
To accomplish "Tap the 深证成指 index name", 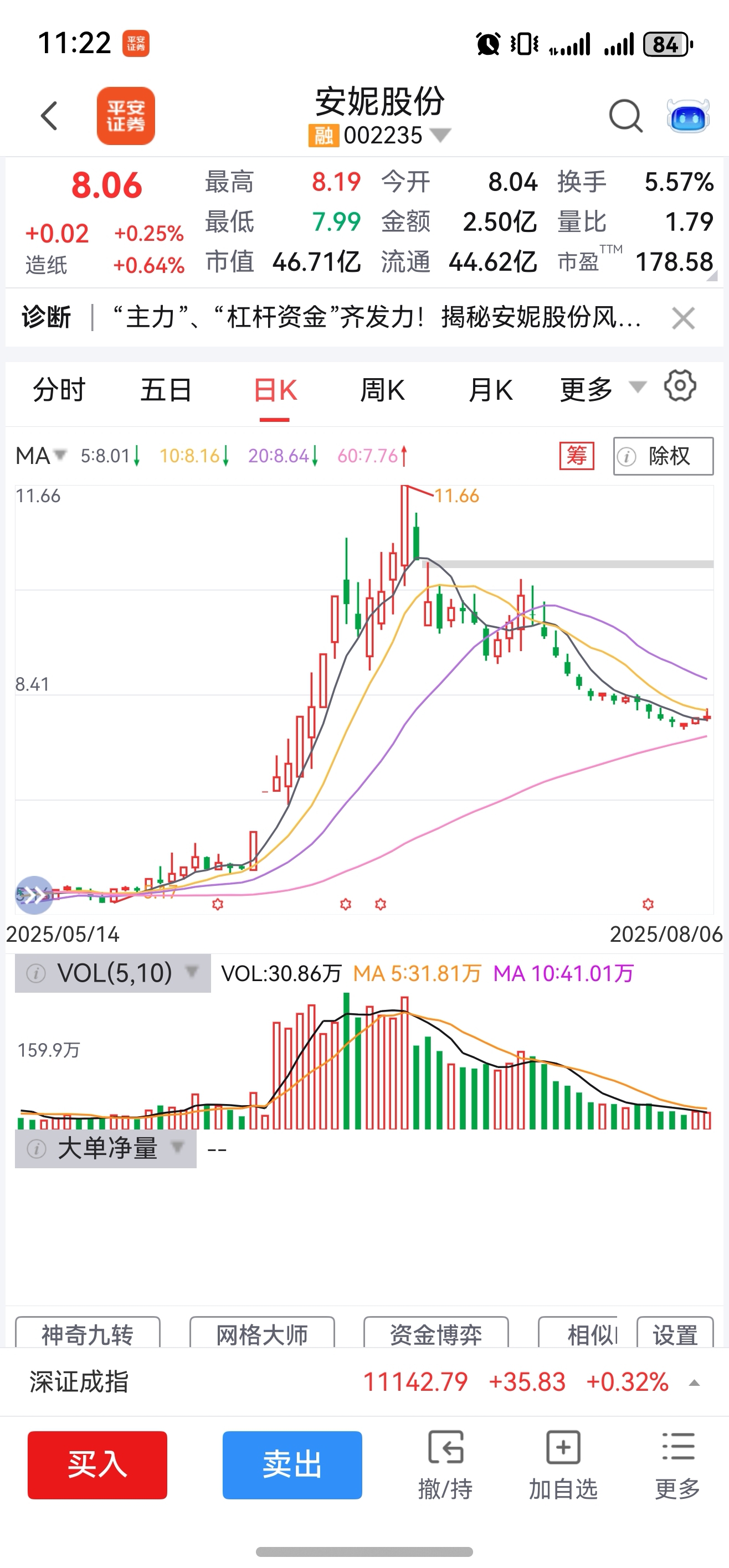I will [x=79, y=1383].
